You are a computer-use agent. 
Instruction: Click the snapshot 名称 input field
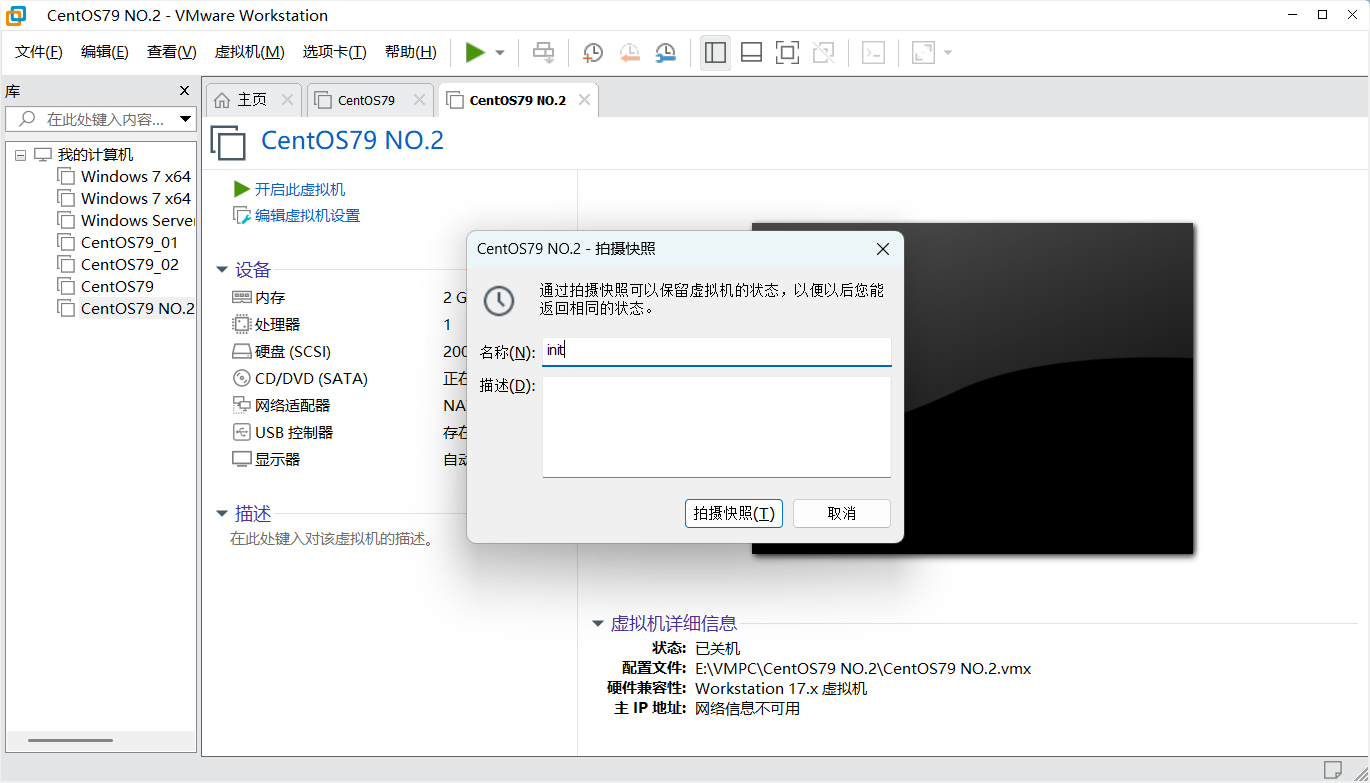(716, 352)
